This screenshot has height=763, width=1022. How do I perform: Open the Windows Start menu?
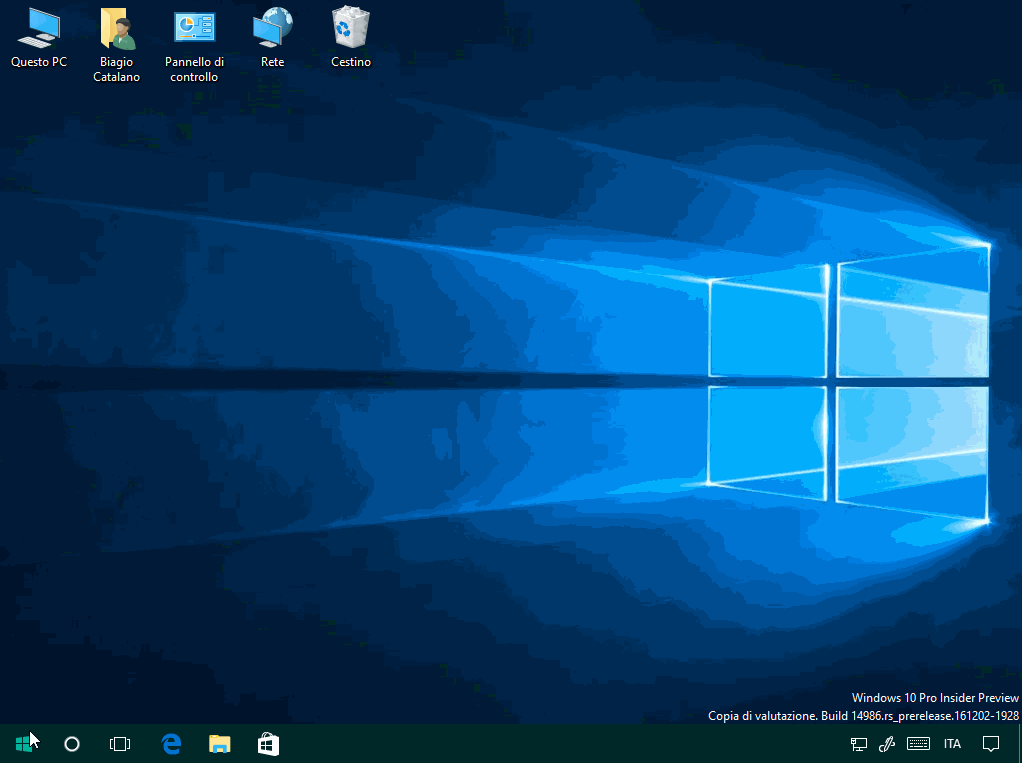click(24, 743)
